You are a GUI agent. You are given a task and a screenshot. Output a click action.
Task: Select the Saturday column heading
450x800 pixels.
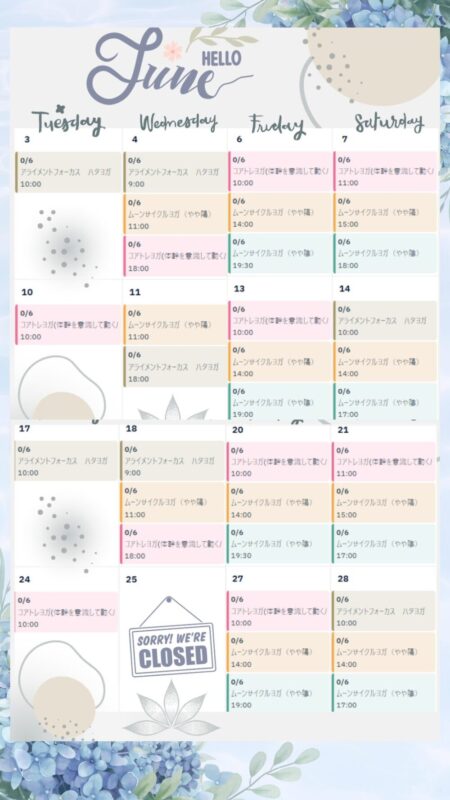tap(389, 122)
